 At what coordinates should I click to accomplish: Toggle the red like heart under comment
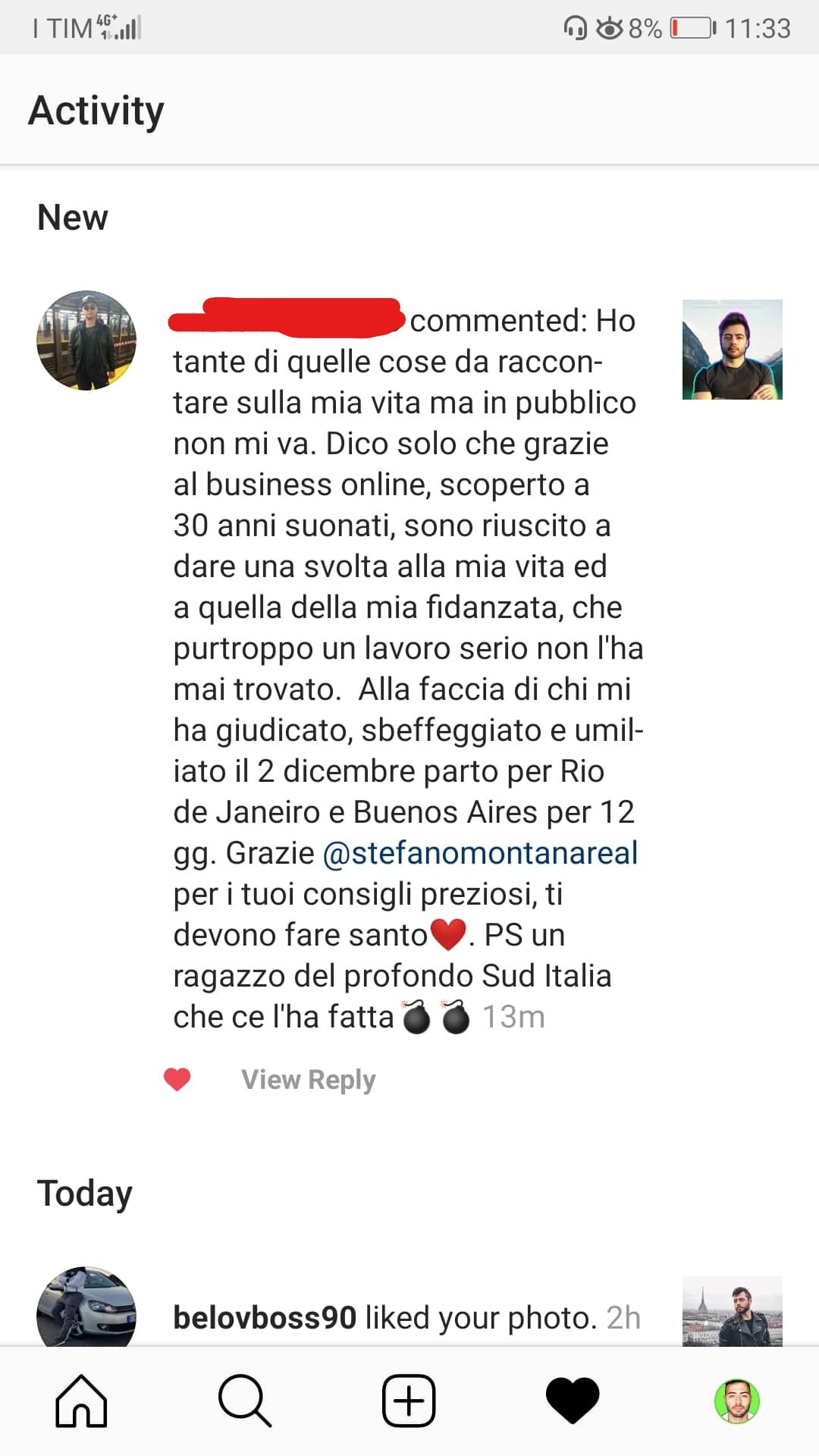coord(177,1079)
